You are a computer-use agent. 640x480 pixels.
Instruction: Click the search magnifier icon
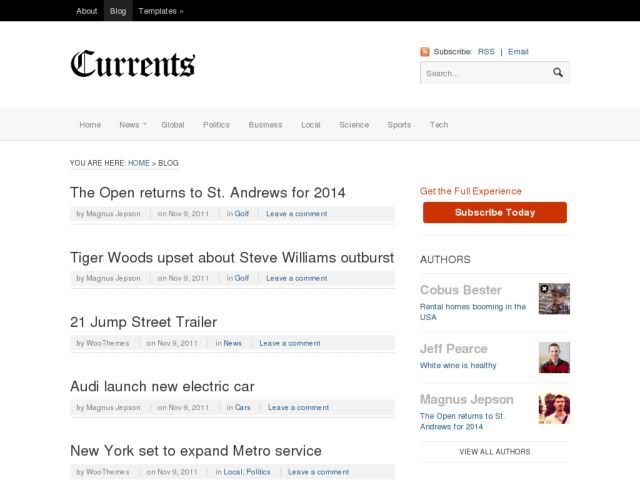558,73
